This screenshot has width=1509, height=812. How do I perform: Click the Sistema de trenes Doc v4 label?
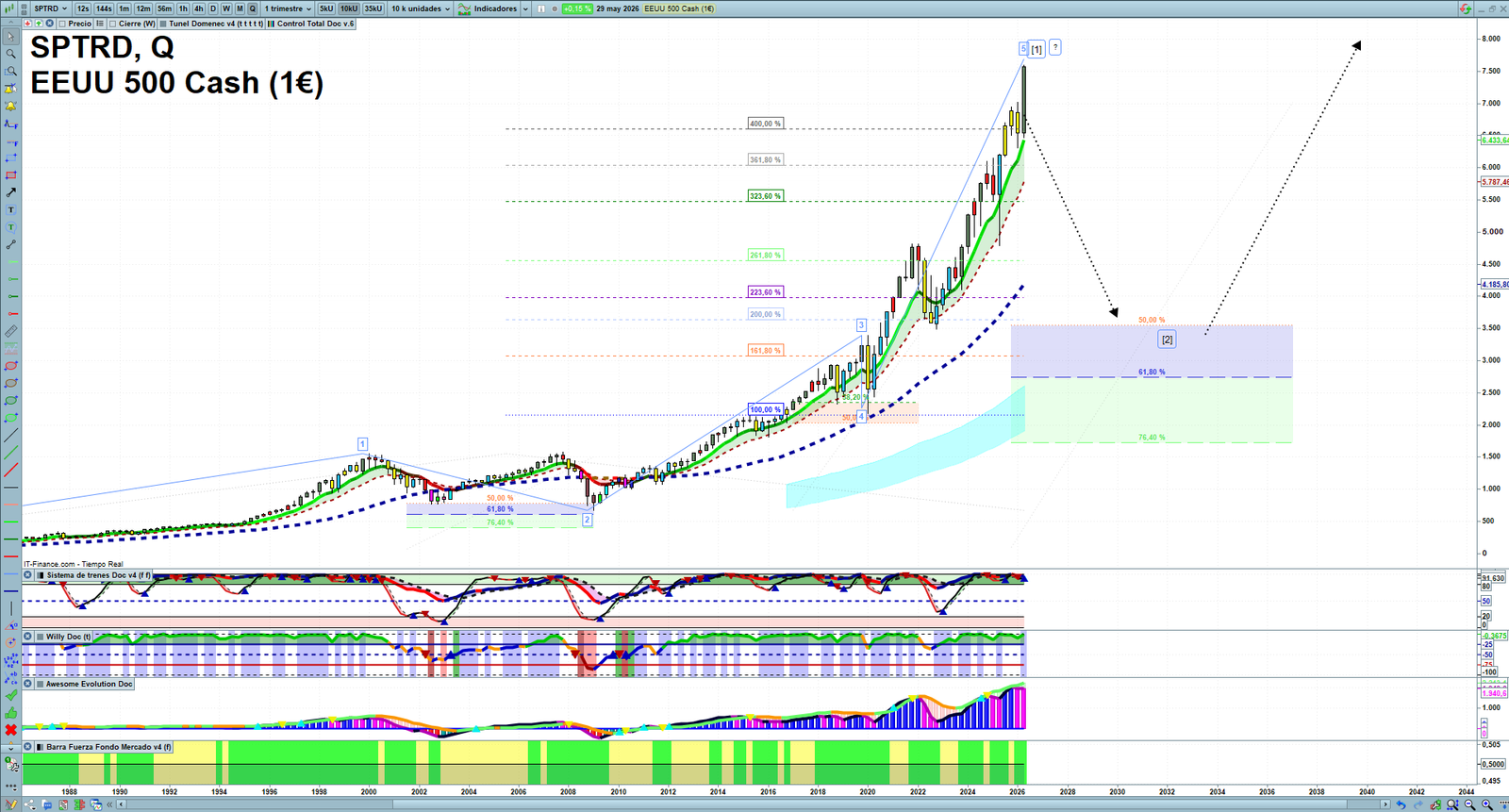tap(98, 575)
